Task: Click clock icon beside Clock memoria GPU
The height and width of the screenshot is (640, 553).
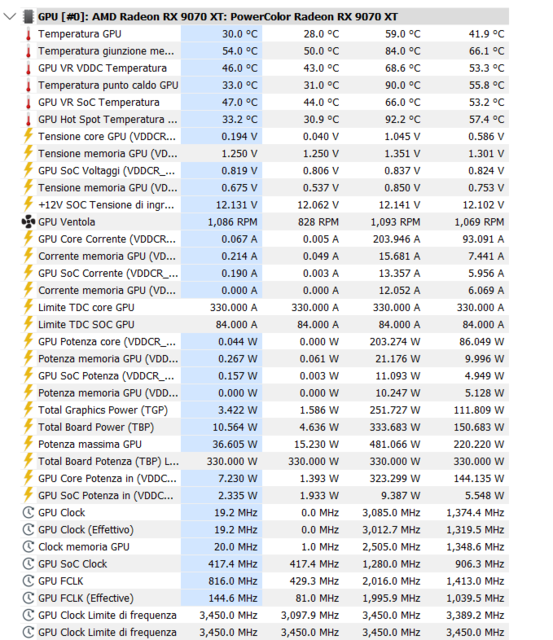Action: 28,547
